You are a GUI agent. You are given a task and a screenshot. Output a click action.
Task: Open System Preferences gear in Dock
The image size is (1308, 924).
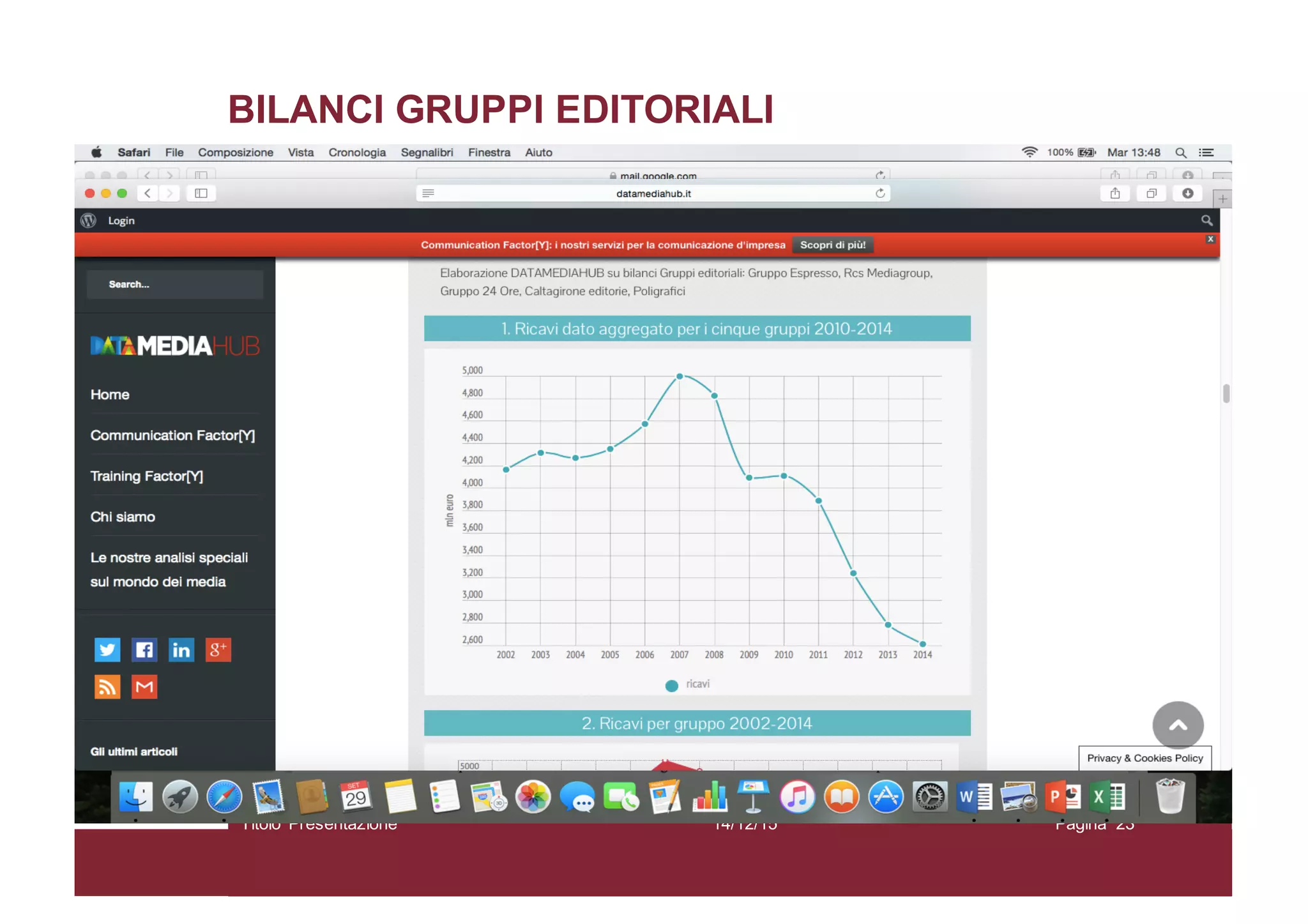pyautogui.click(x=930, y=797)
